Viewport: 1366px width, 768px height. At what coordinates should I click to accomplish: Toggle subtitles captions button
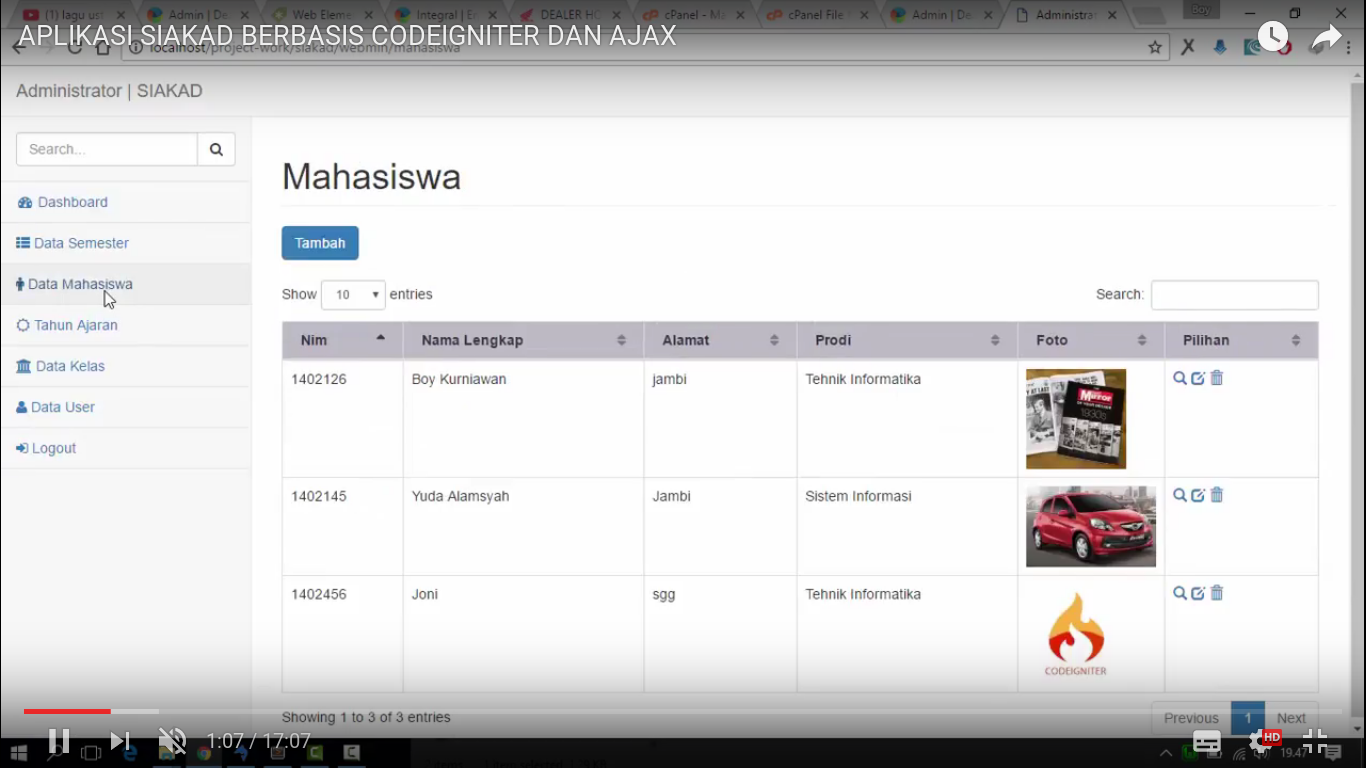[x=1207, y=741]
